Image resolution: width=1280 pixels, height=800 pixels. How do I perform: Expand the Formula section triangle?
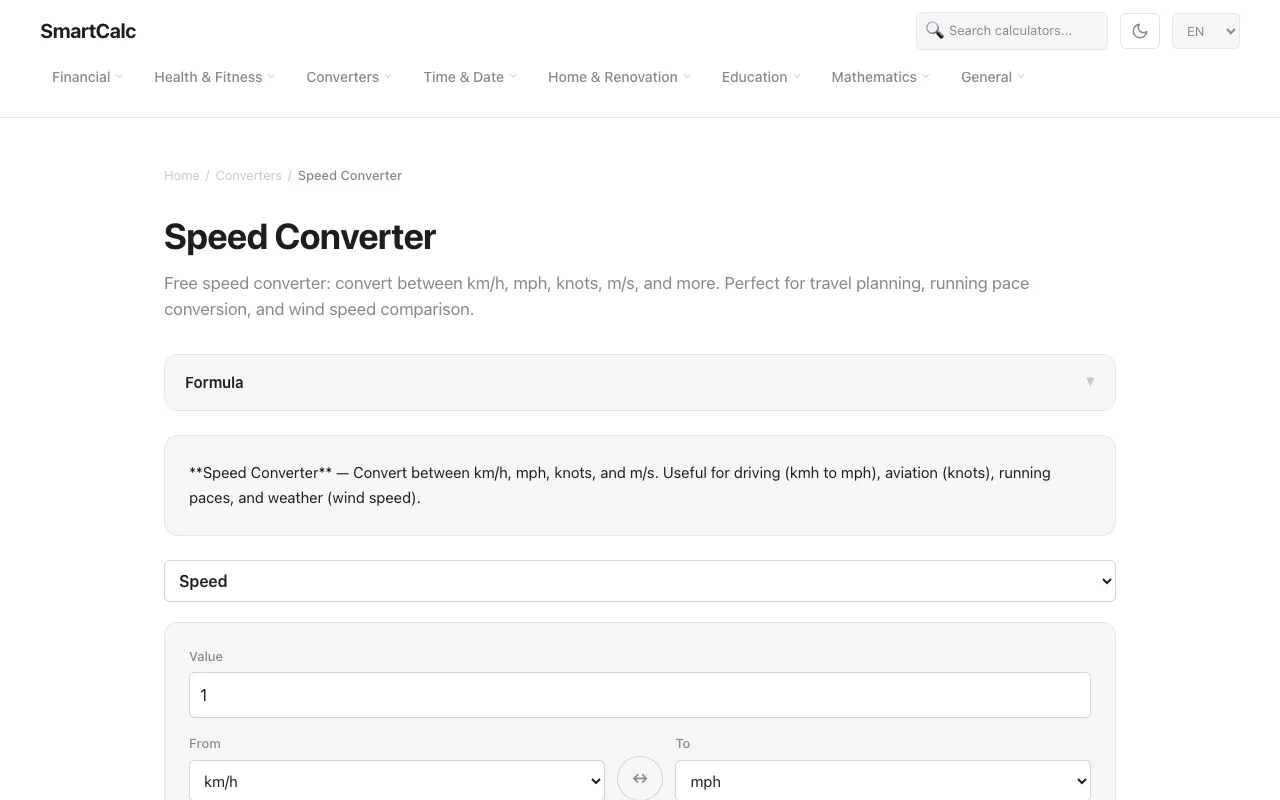tap(1090, 382)
